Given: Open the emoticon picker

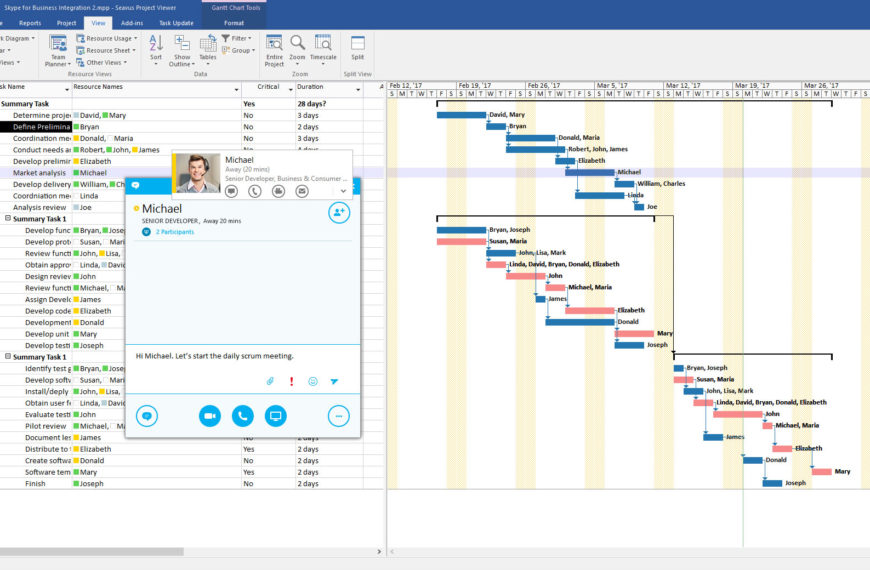Looking at the screenshot, I should click(x=313, y=381).
